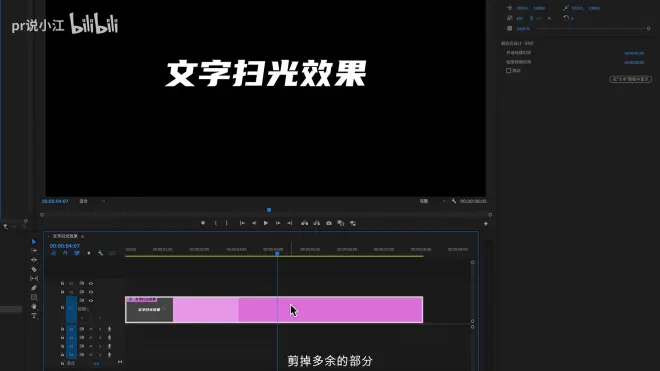
Task: Select the Slip tool
Action: (34, 278)
